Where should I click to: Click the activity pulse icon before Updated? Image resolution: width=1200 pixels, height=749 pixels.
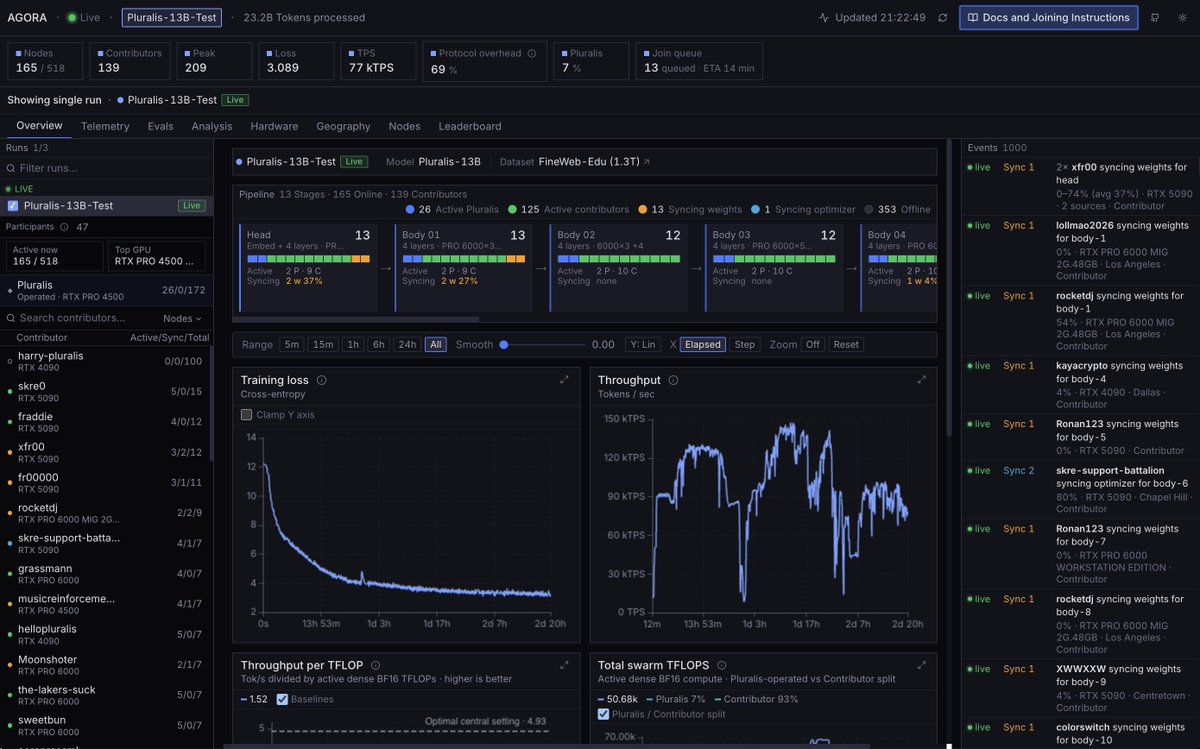(x=824, y=17)
